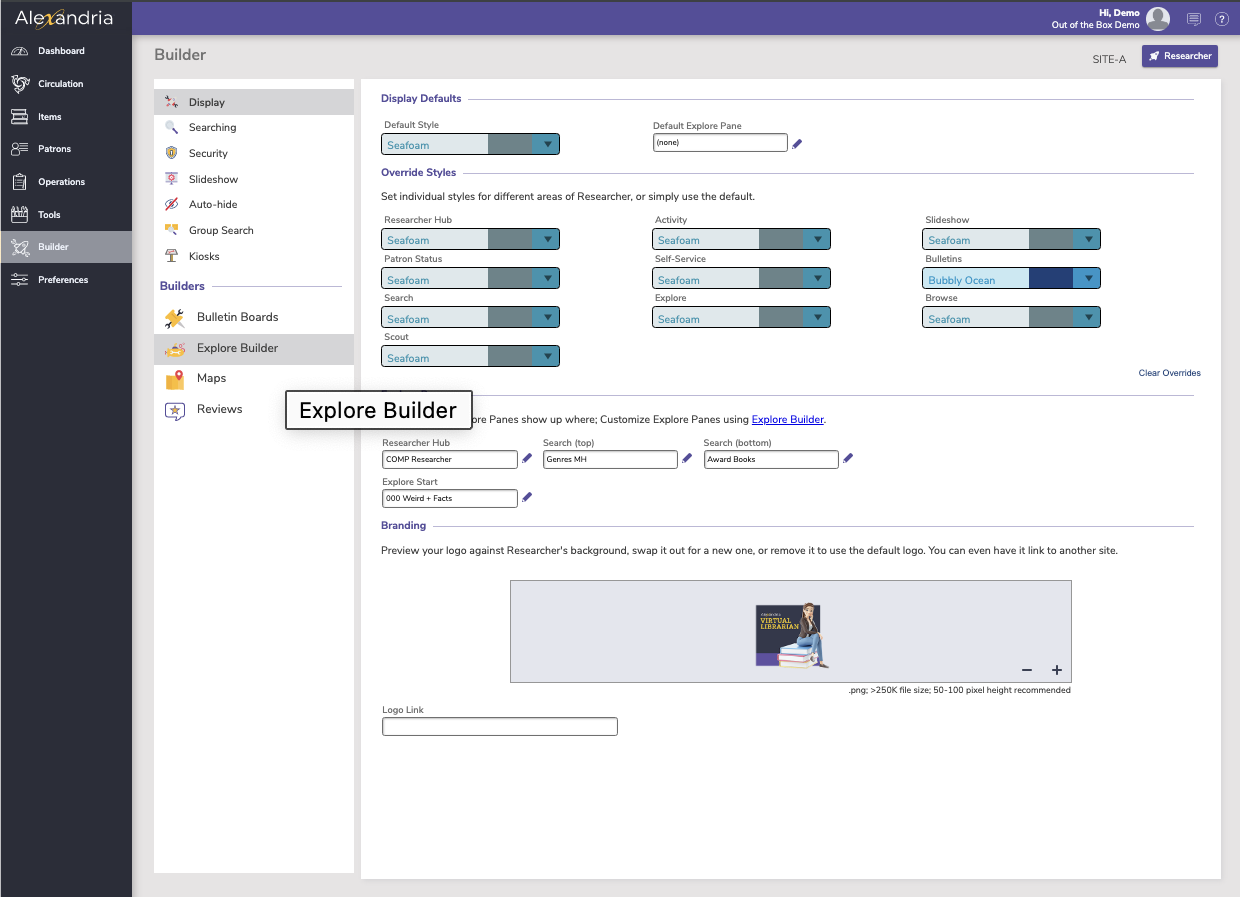Screen dimensions: 1240x897
Task: Click the Builder icon in sidebar
Action: pyautogui.click(x=19, y=247)
